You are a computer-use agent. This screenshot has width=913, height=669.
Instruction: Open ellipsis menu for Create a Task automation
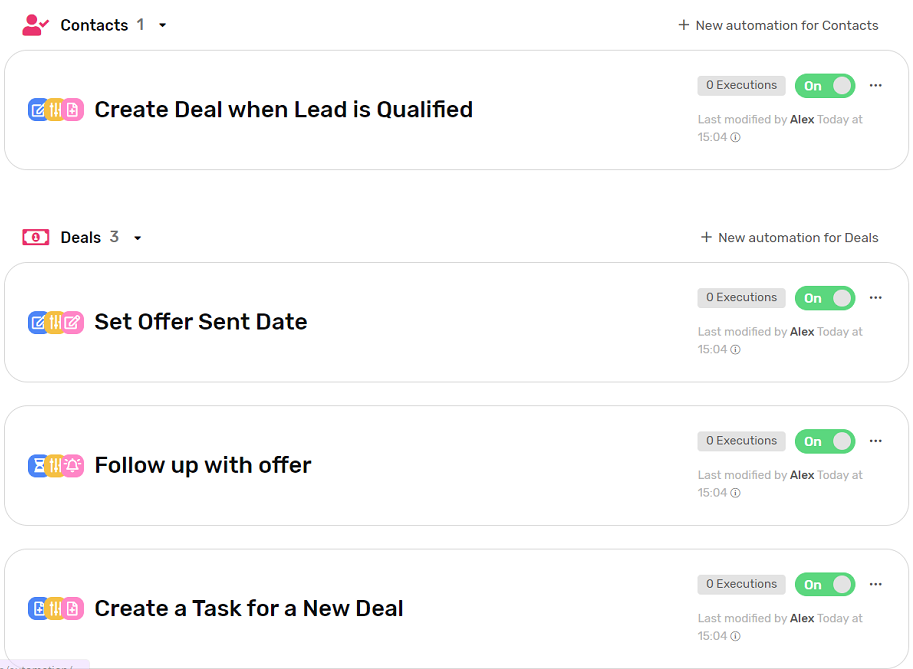tap(876, 584)
